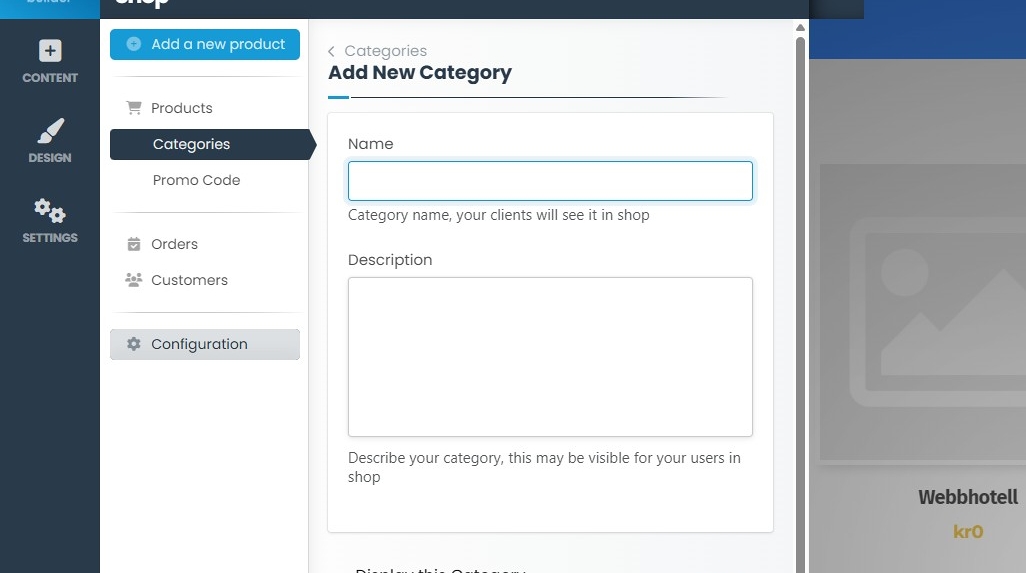This screenshot has width=1026, height=573.
Task: Click the kr0 price label
Action: coord(968,531)
